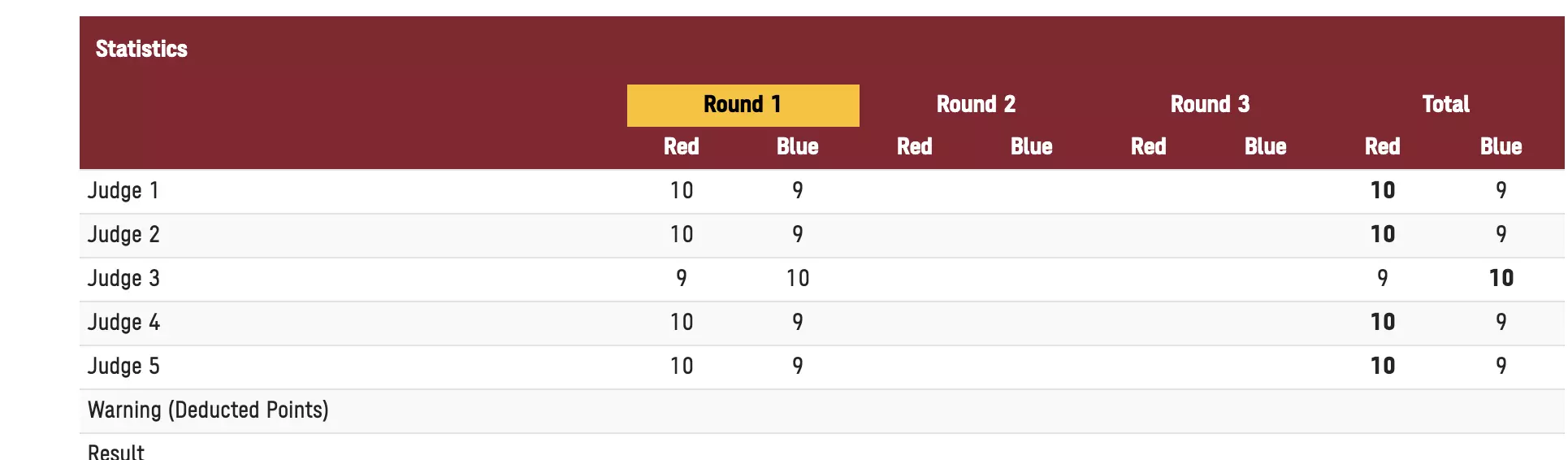Click Judge 1's bold Total Red score

coord(1382,191)
